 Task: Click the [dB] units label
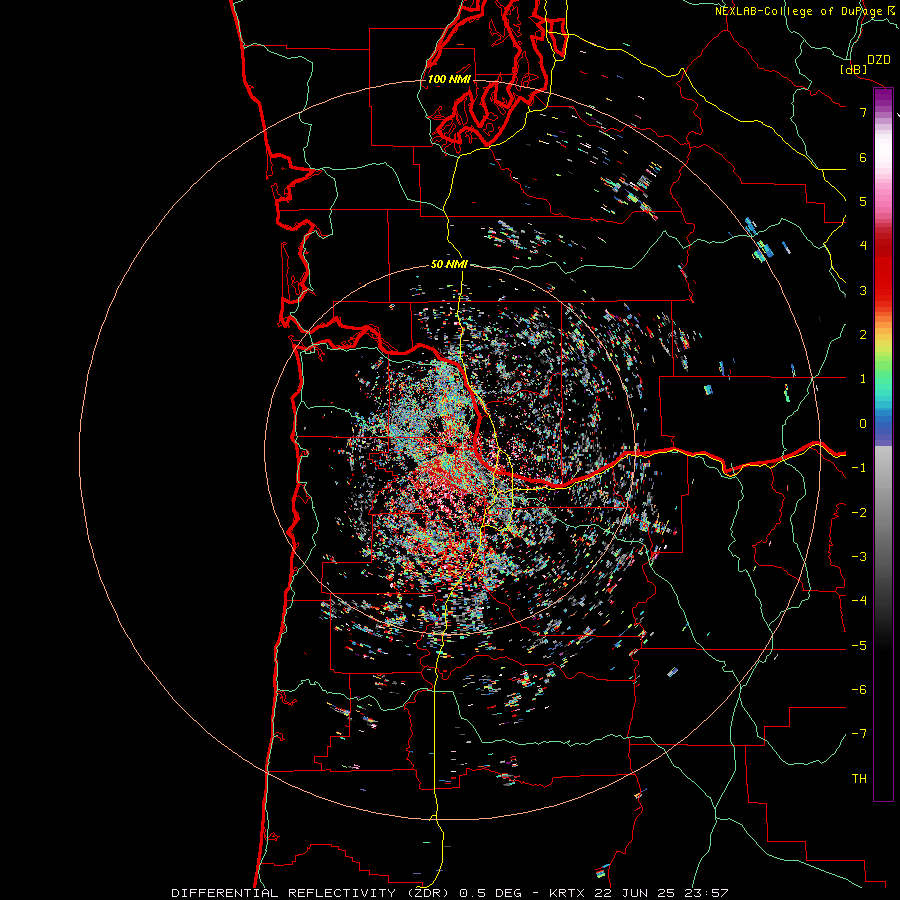click(853, 69)
